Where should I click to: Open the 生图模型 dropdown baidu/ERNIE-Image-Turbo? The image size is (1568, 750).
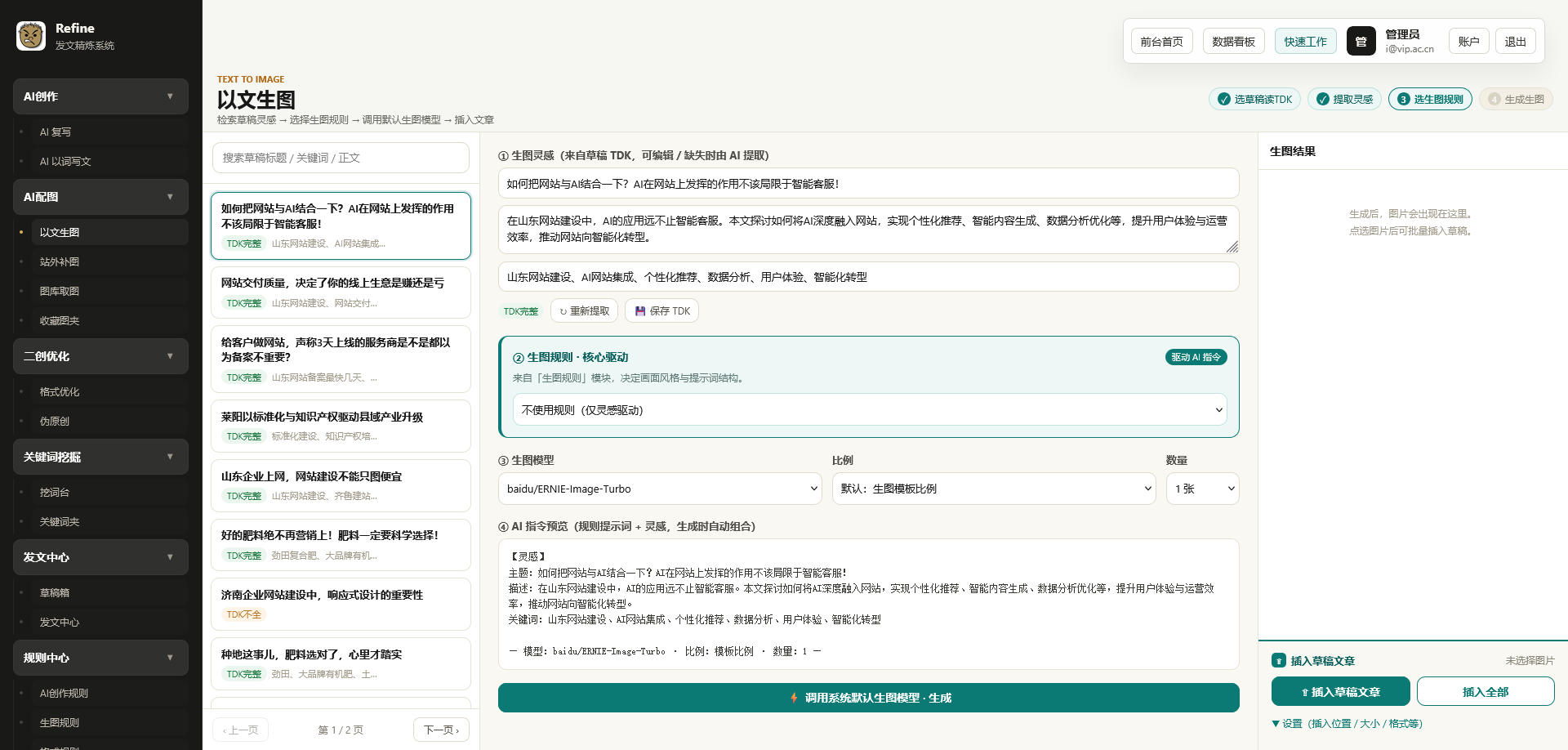pyautogui.click(x=660, y=489)
